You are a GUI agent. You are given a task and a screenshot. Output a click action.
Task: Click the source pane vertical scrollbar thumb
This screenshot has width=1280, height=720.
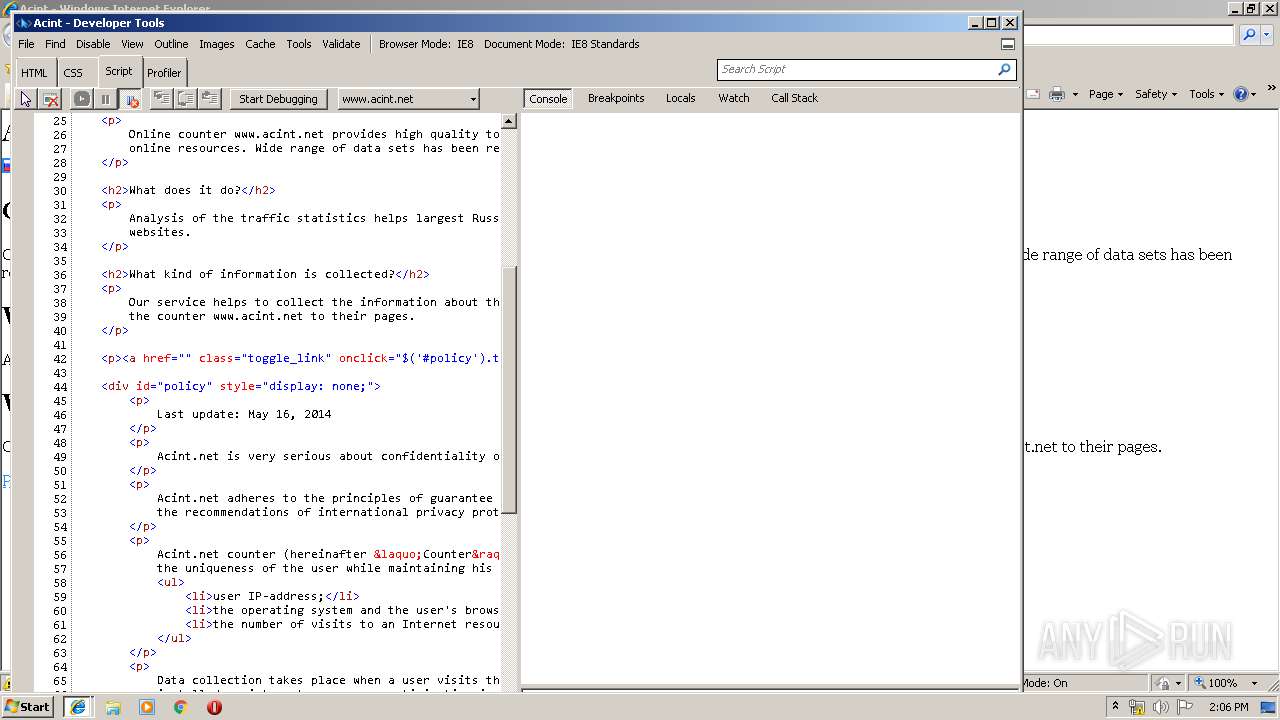(x=509, y=390)
